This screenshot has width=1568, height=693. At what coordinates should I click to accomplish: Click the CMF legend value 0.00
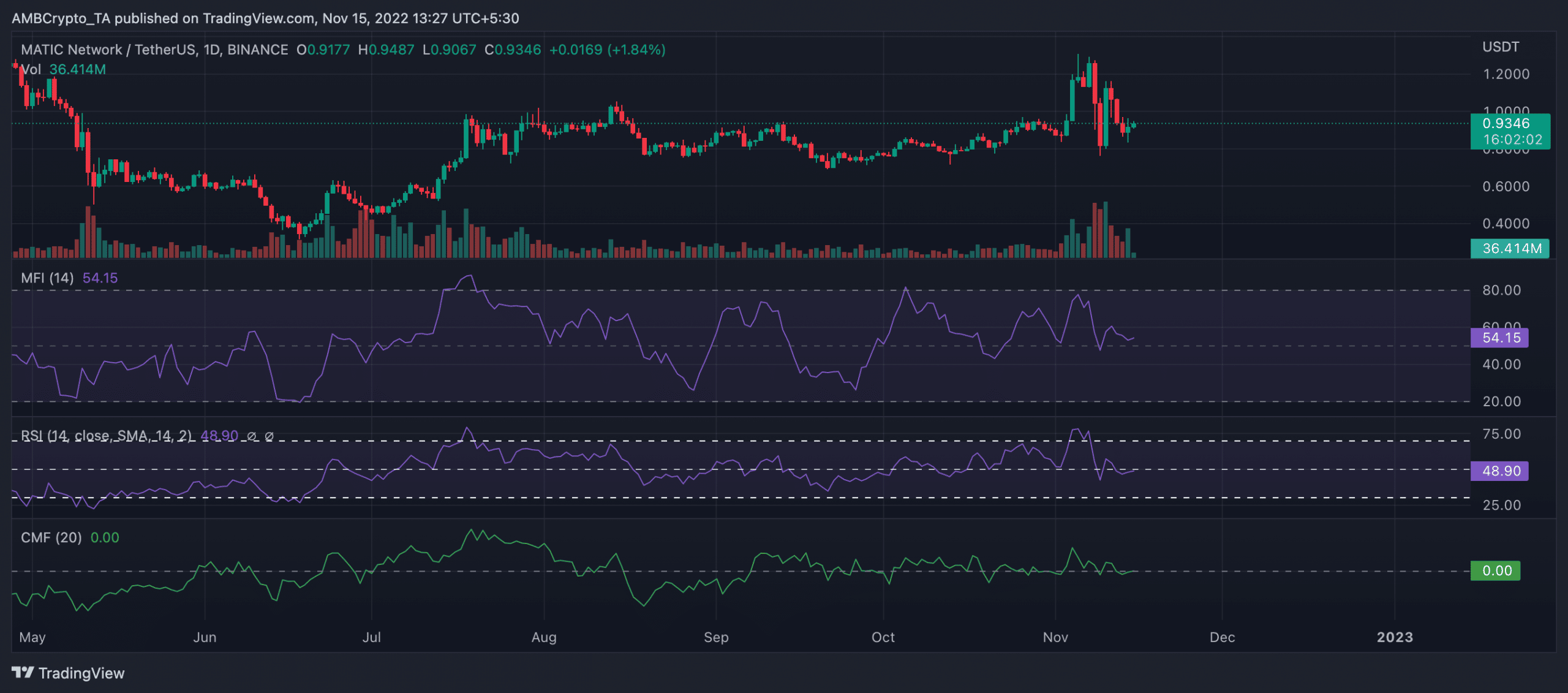[105, 537]
